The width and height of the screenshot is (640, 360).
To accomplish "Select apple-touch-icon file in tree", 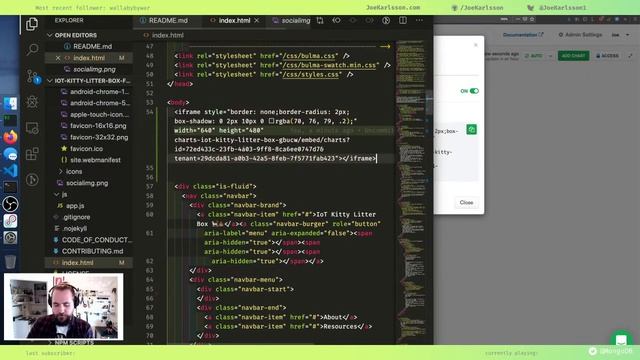I will click(x=99, y=114).
